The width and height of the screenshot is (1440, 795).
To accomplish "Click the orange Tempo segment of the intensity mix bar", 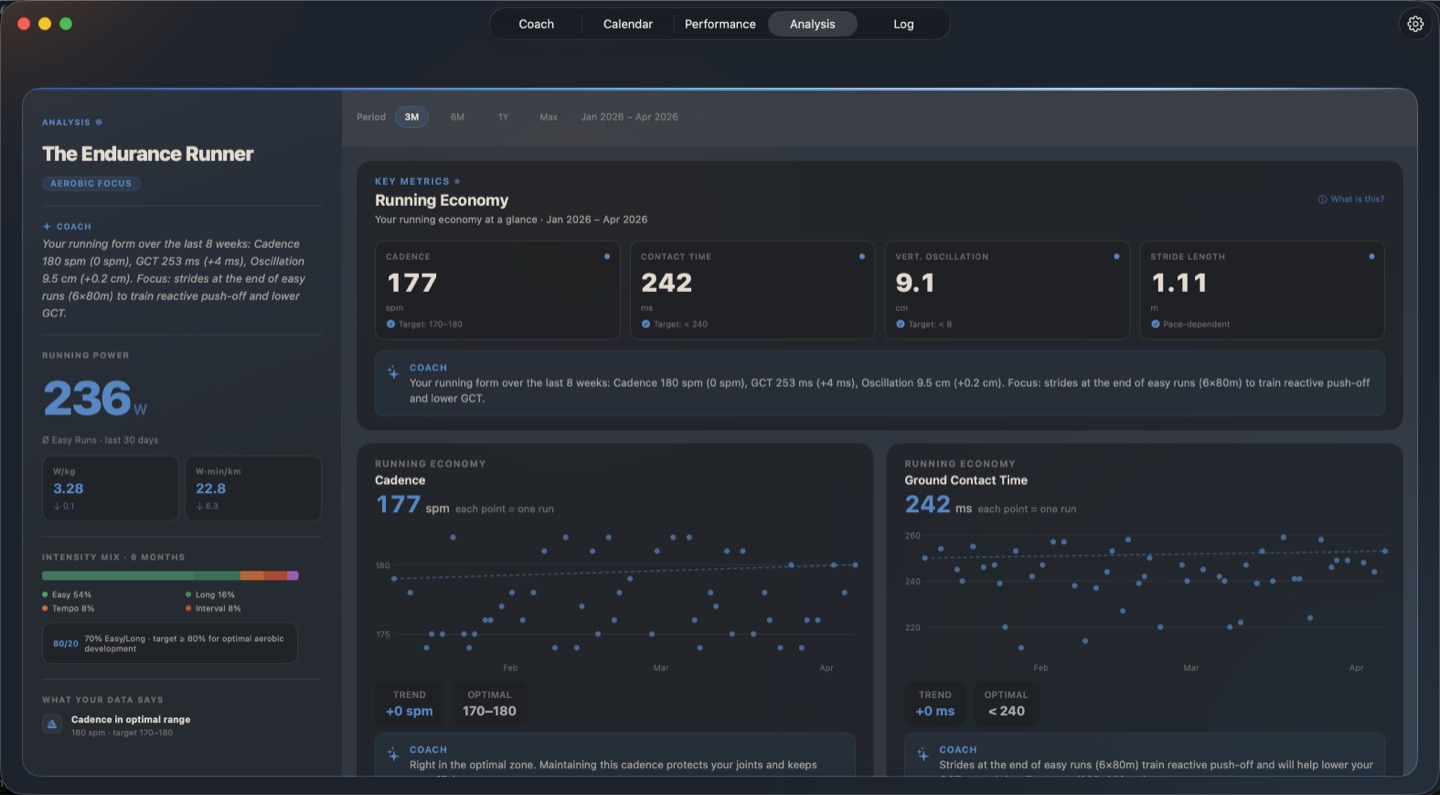I will coord(251,575).
